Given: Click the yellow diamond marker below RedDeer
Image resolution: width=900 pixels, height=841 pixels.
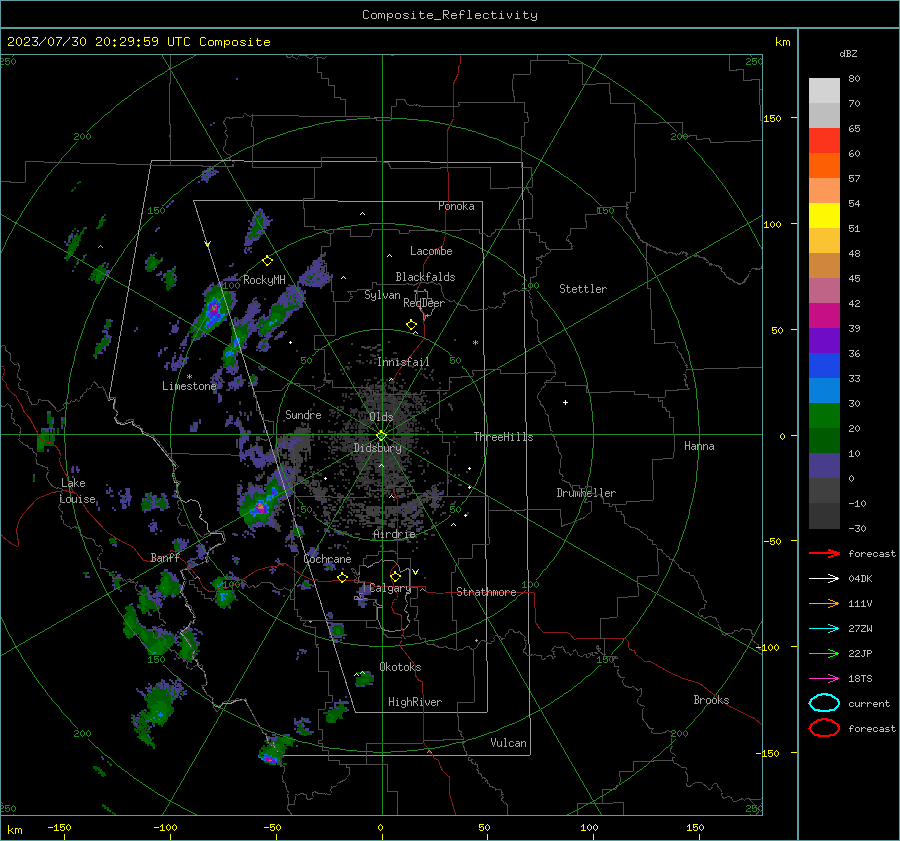Looking at the screenshot, I should [x=411, y=325].
